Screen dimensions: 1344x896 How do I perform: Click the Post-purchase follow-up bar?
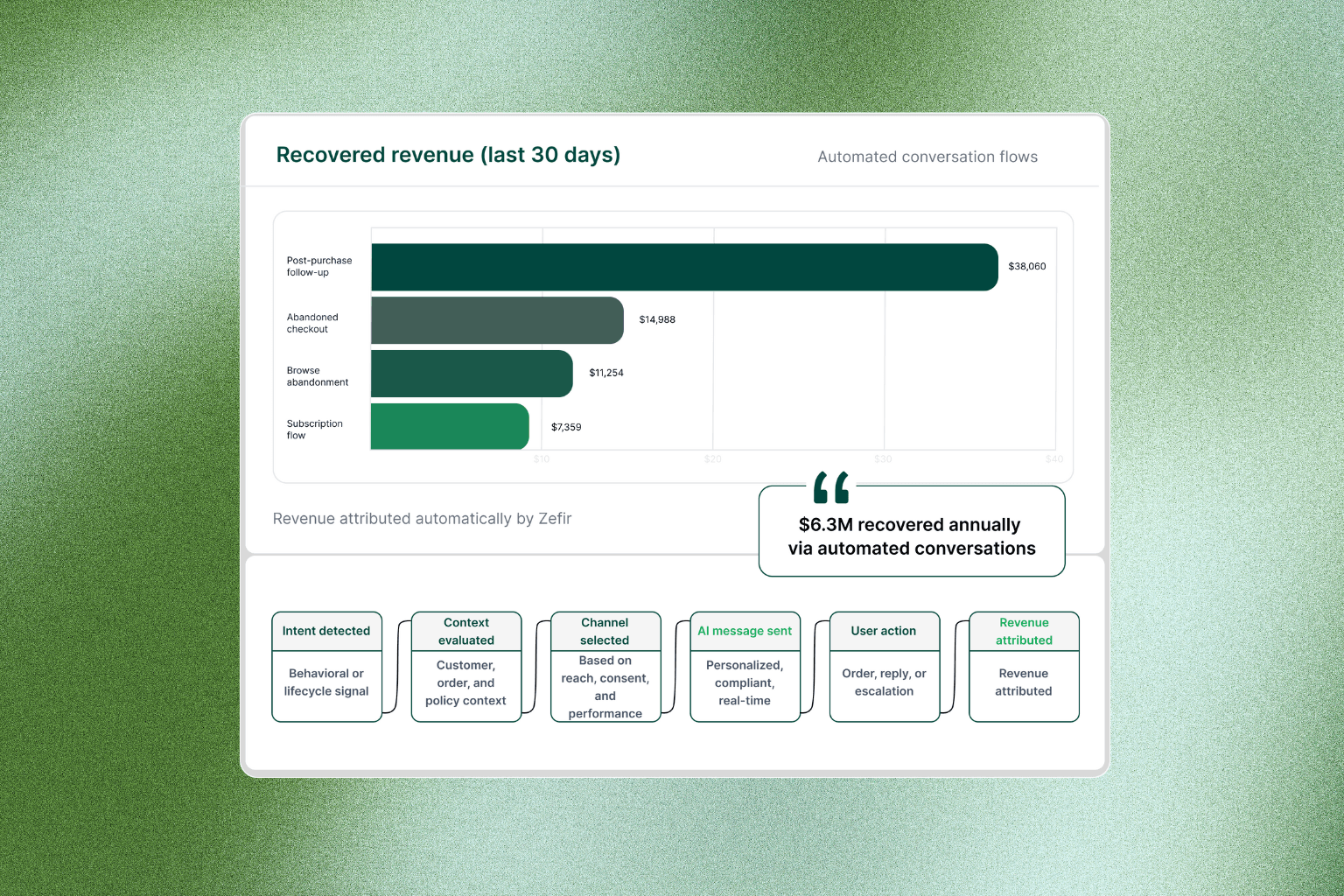pos(684,267)
